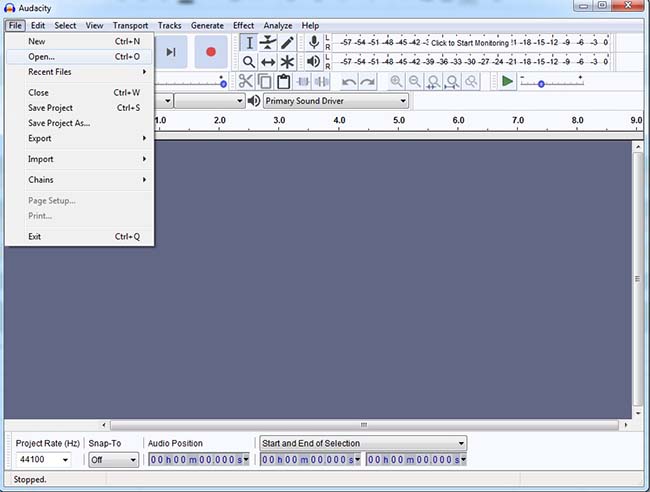
Task: Click the Redo arrow icon
Action: tap(368, 82)
